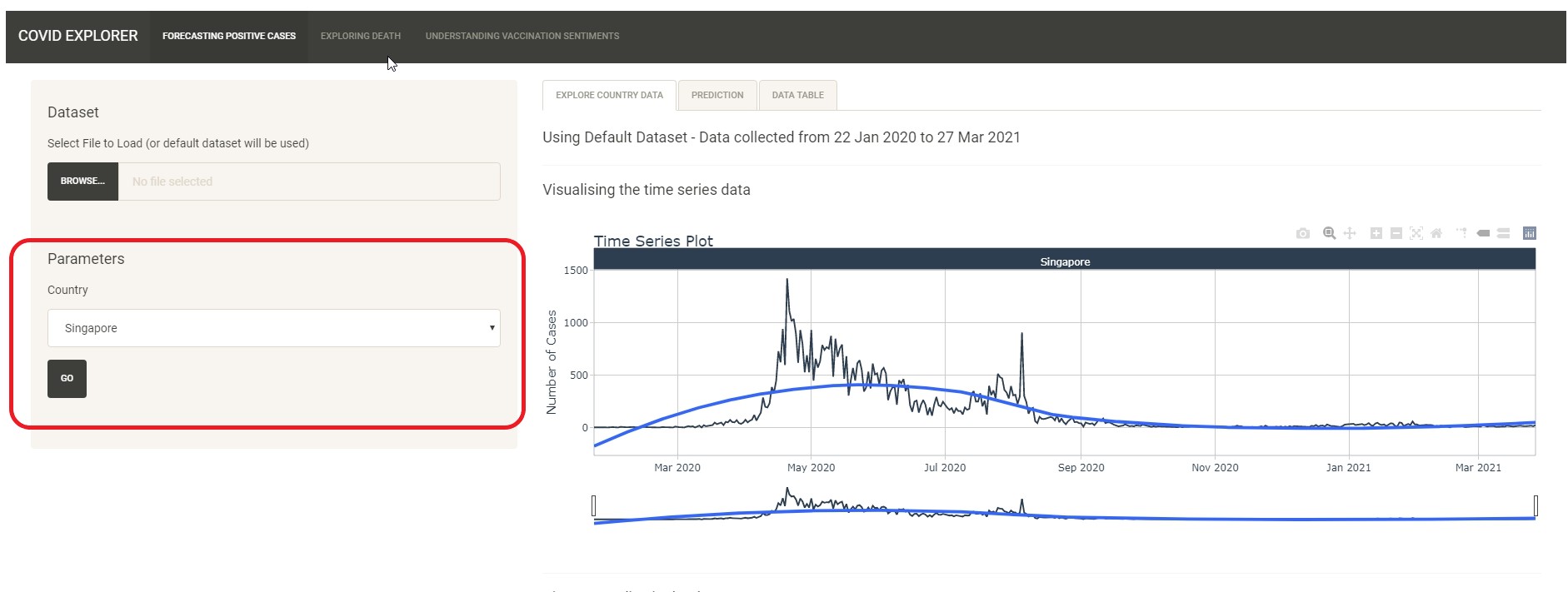The height and width of the screenshot is (592, 1568).
Task: Toggle spike lines in plot toolbar
Action: [1462, 234]
